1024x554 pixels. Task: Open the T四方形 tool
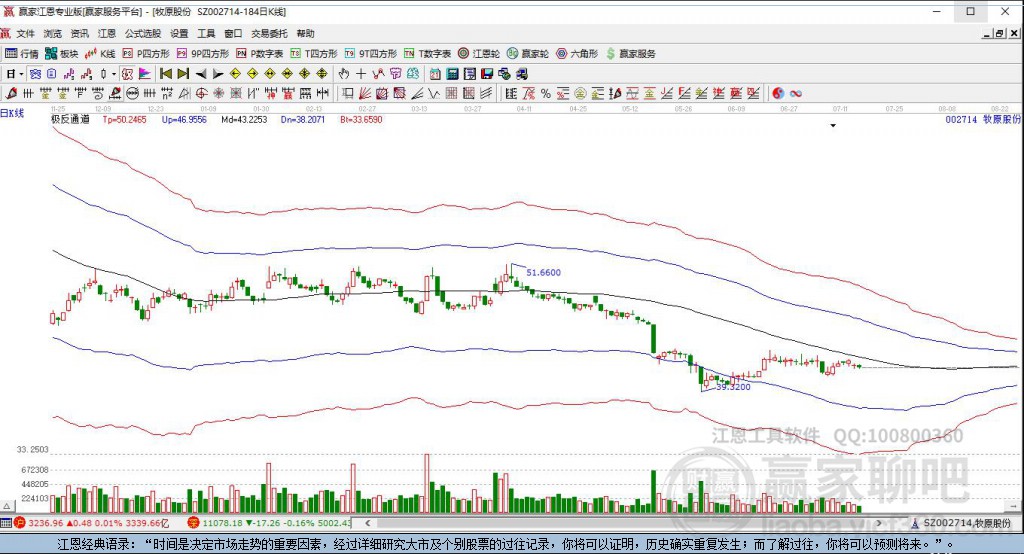click(313, 54)
